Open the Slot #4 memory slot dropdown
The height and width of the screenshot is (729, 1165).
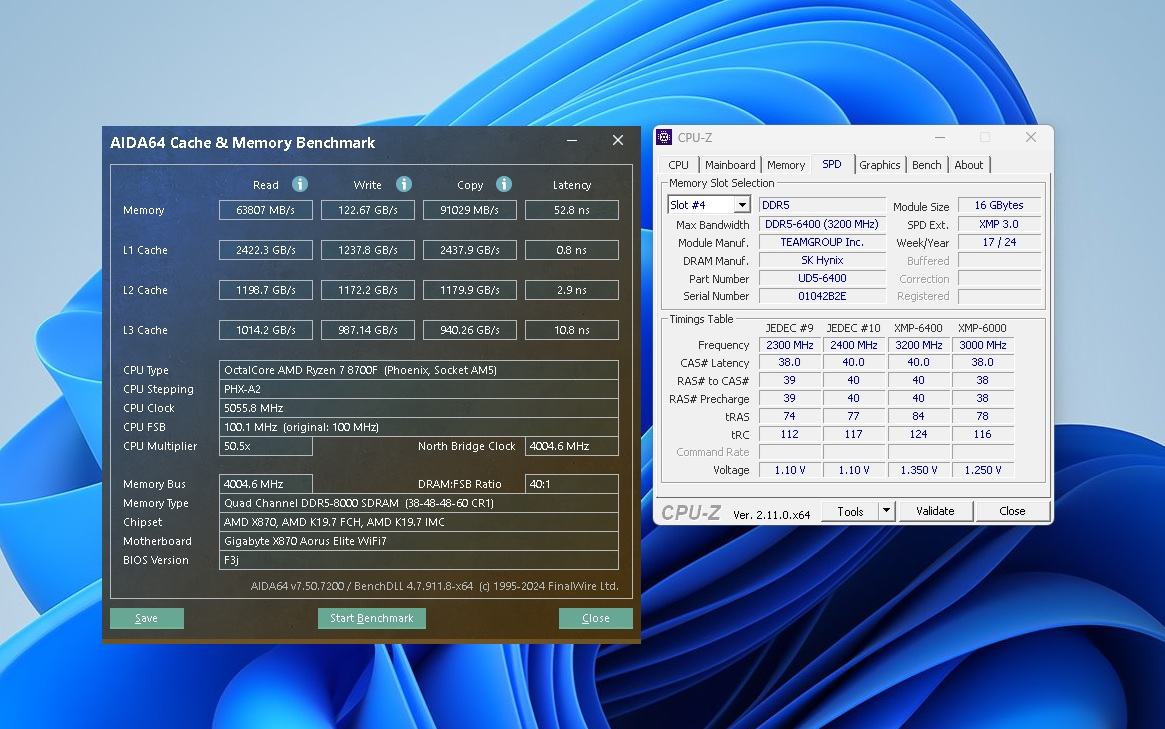click(x=741, y=205)
